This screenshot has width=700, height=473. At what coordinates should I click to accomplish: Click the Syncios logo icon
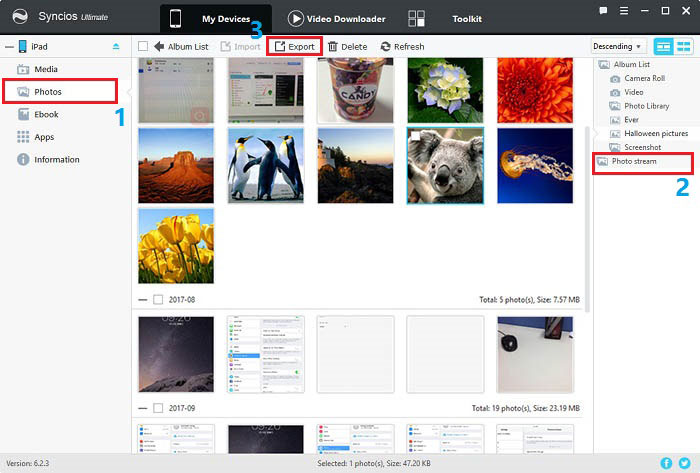click(20, 17)
